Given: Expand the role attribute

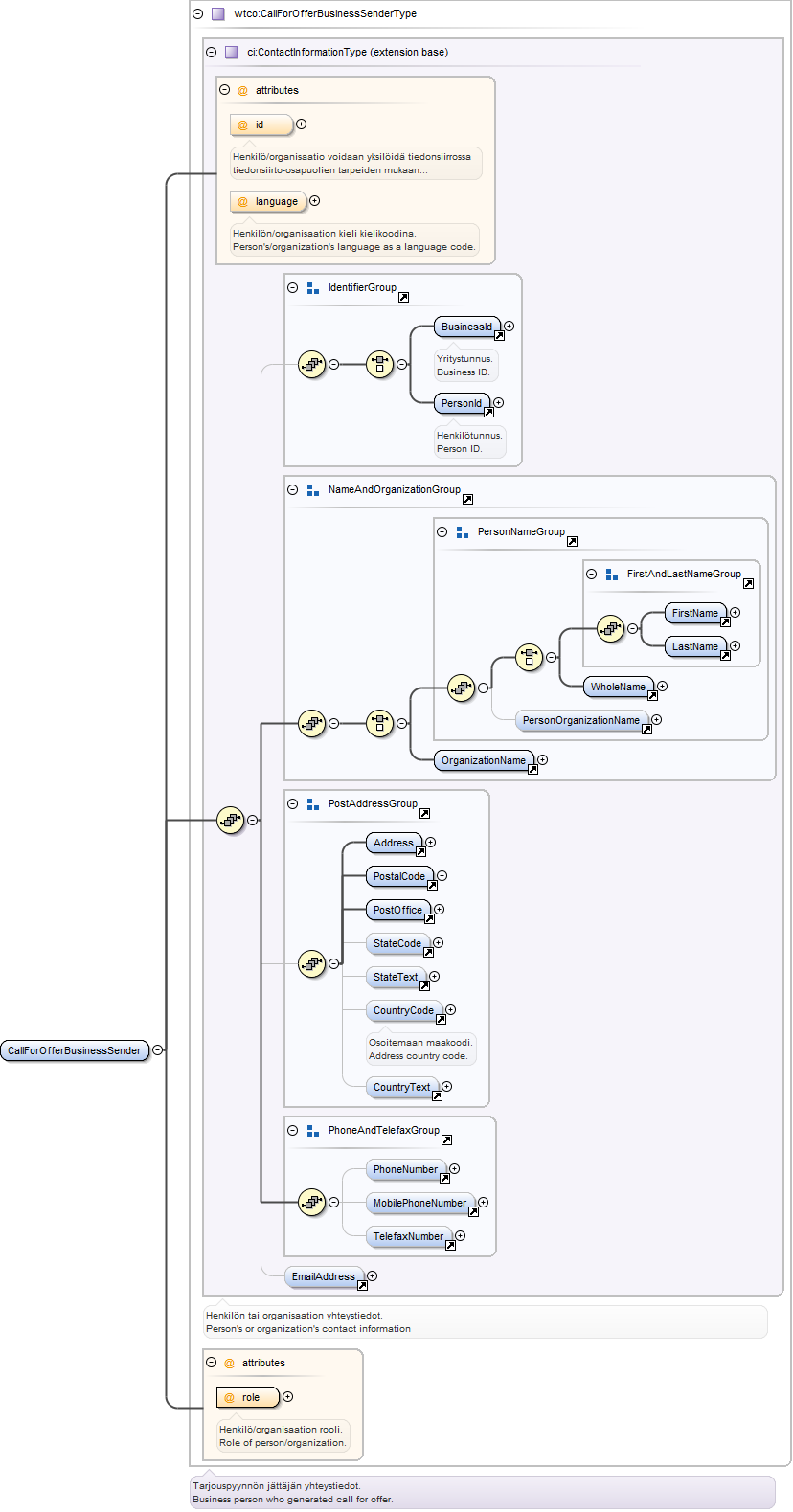Looking at the screenshot, I should click(288, 1397).
